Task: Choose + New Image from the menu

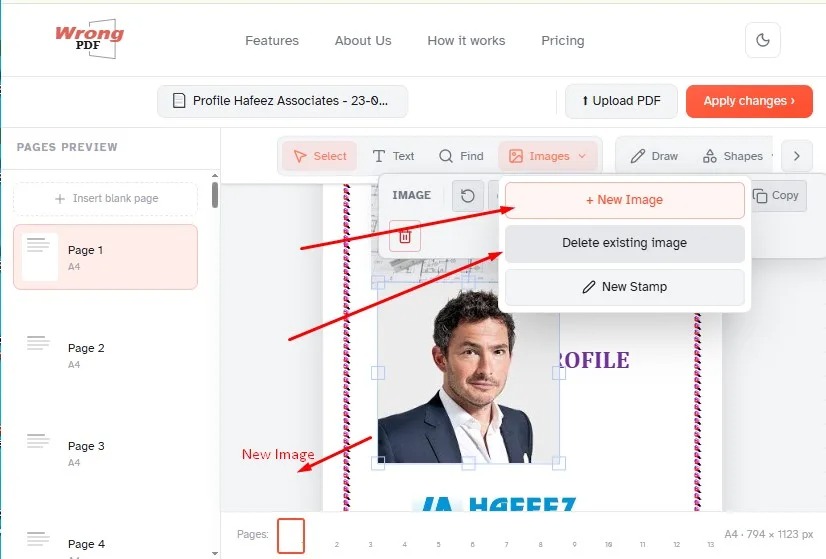Action: (x=624, y=200)
